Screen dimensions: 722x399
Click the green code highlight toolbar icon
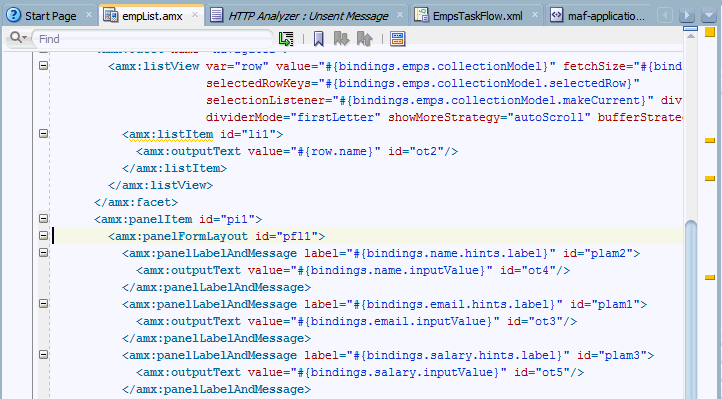tap(286, 39)
